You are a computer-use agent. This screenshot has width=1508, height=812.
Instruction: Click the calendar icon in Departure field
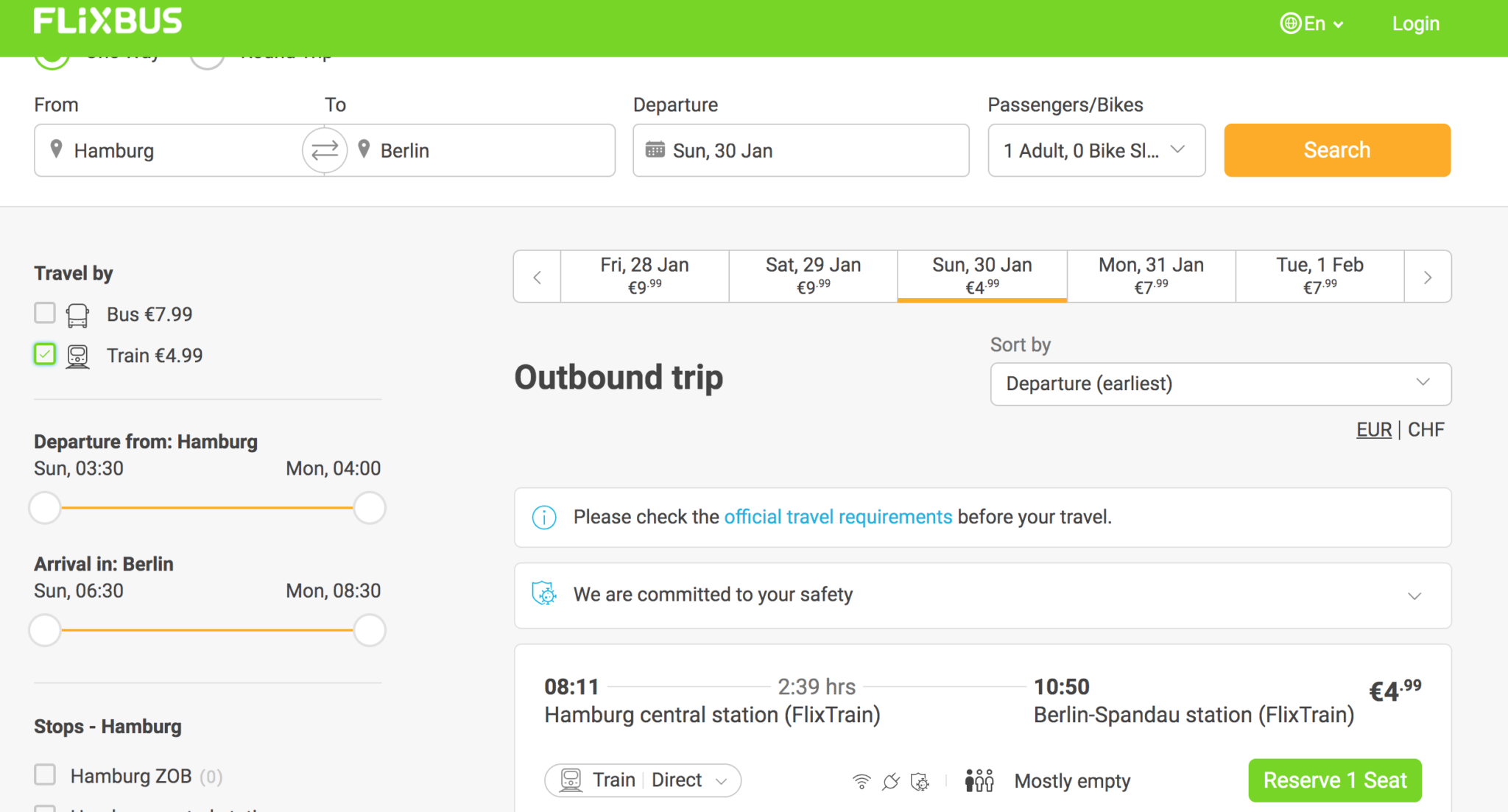coord(655,149)
